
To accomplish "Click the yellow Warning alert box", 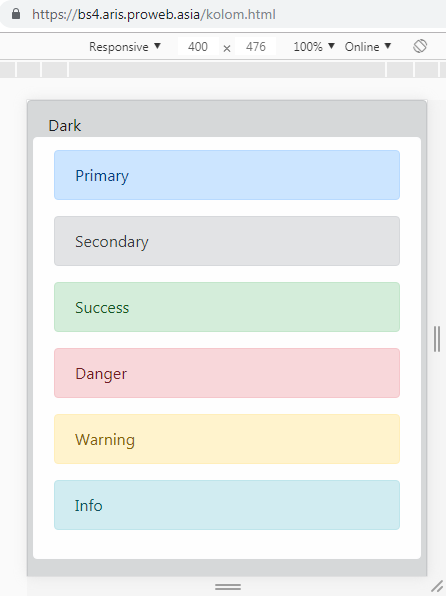I will [x=227, y=439].
